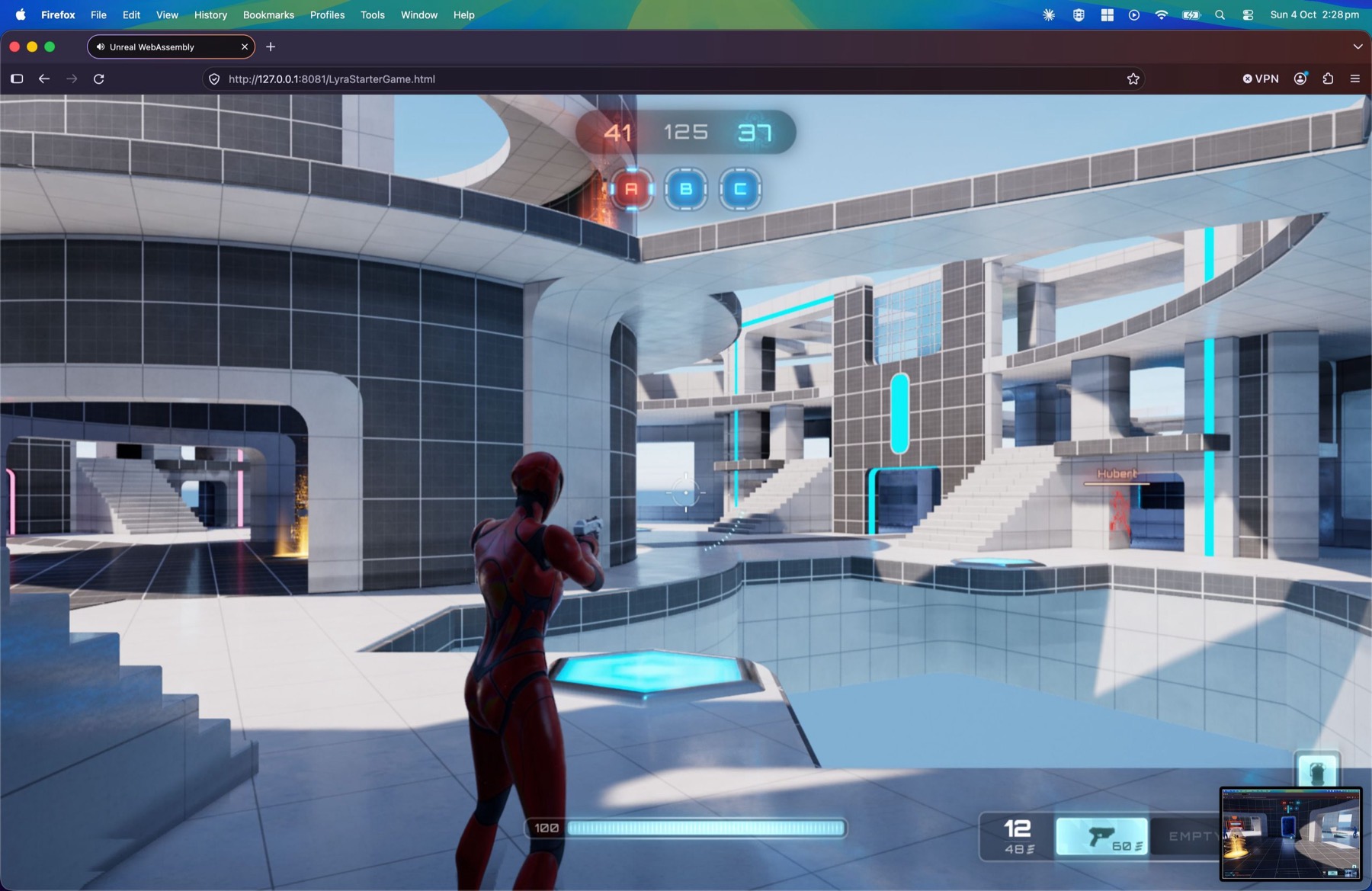Select the pistol weapon slot

tap(1102, 837)
